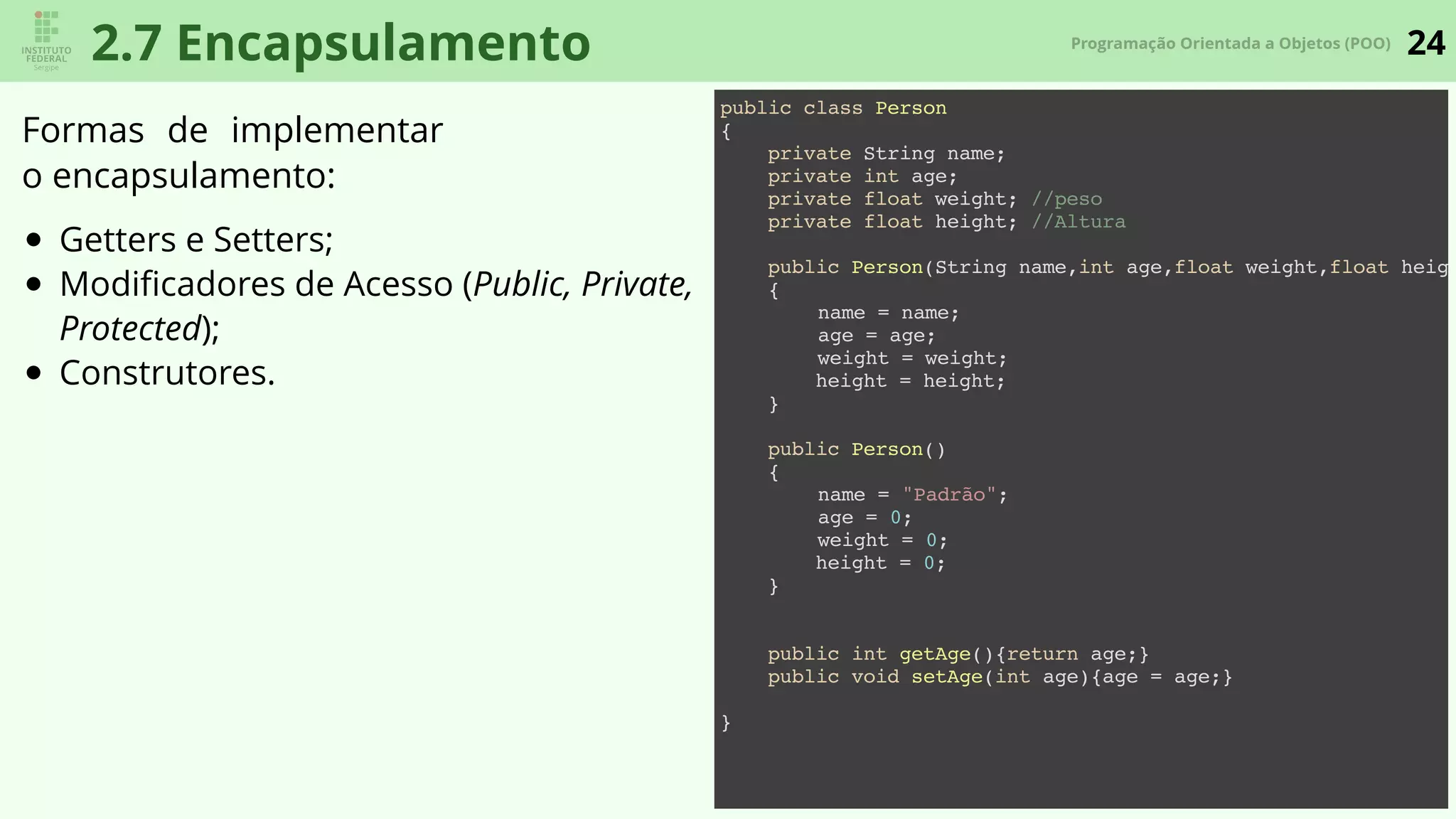1456x819 pixels.
Task: Click the code line 'name = name;'
Action: pos(888,313)
